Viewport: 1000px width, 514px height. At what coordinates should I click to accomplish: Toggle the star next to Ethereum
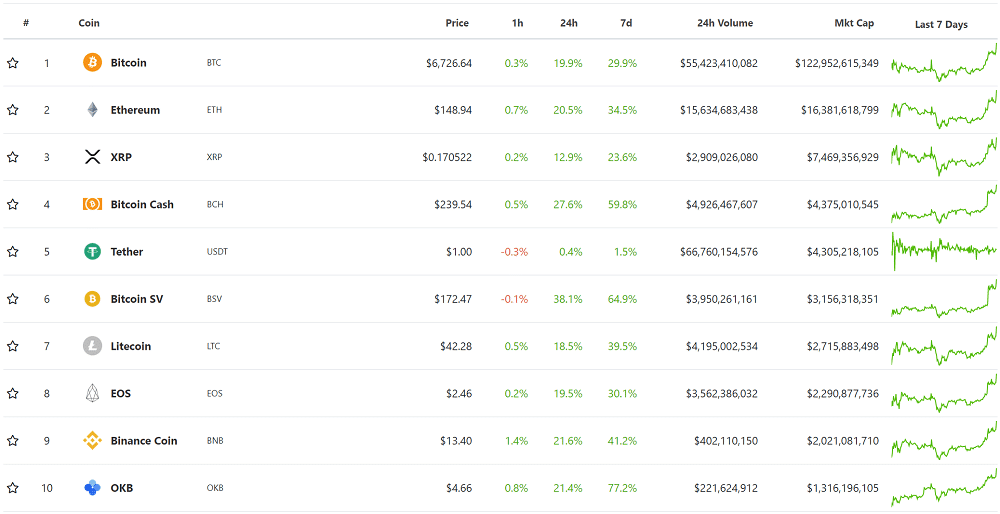12,110
